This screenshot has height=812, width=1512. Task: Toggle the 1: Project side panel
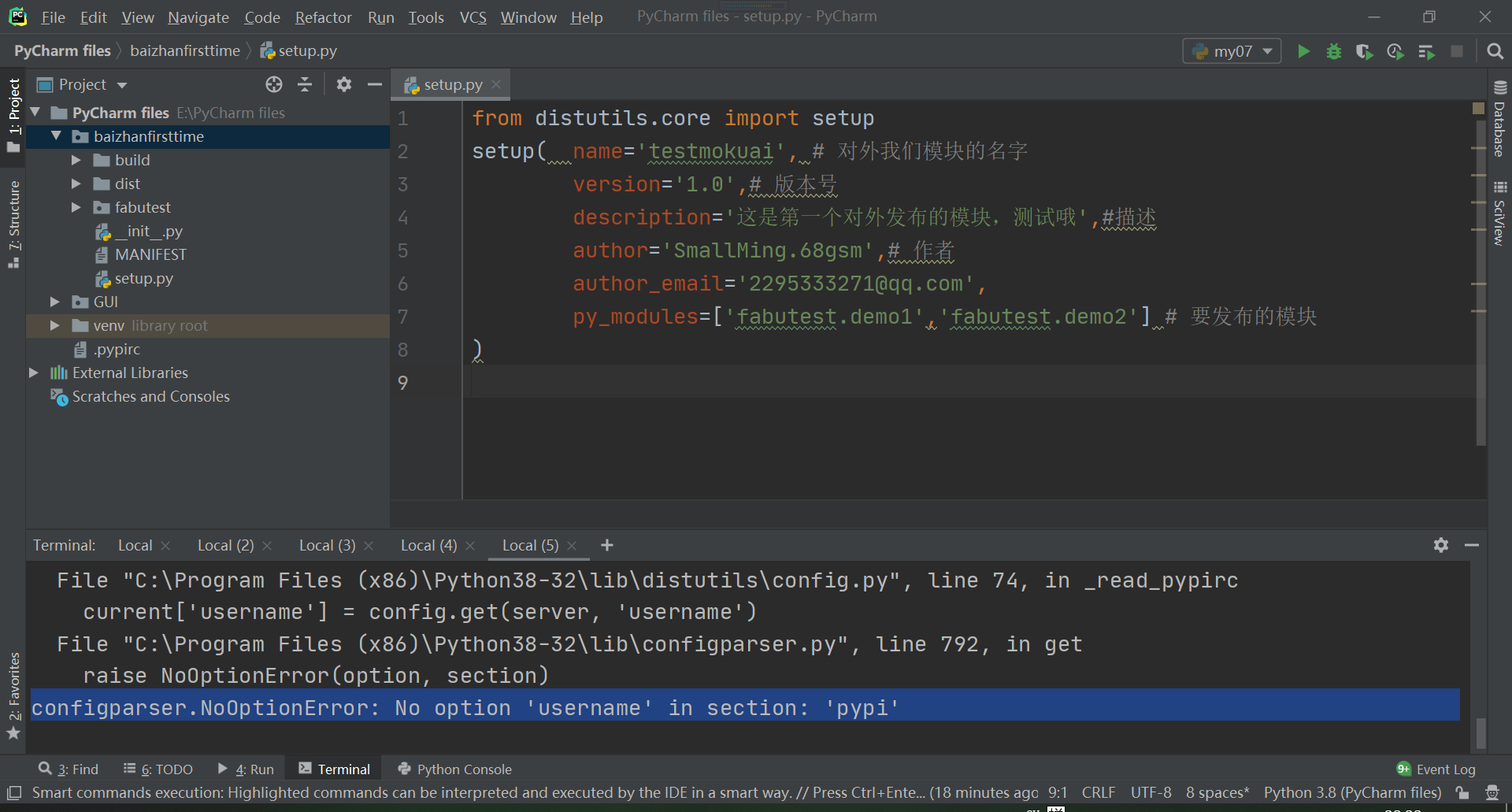coord(13,117)
